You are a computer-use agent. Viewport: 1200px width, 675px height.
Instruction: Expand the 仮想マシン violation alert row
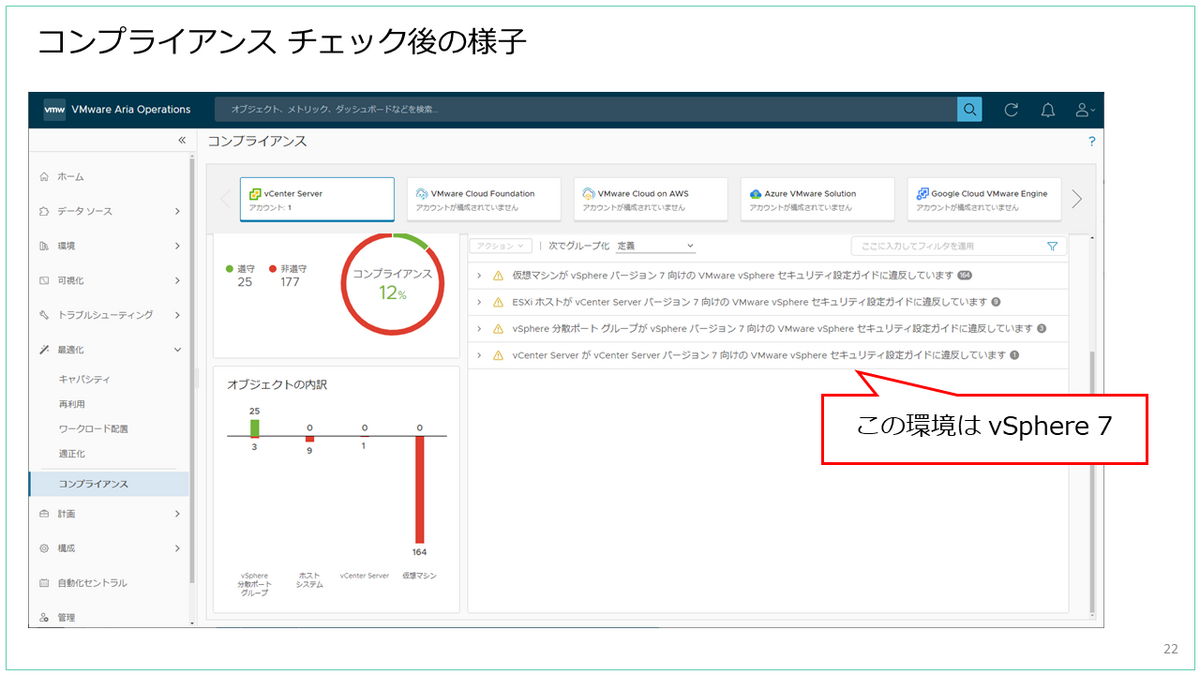click(479, 275)
